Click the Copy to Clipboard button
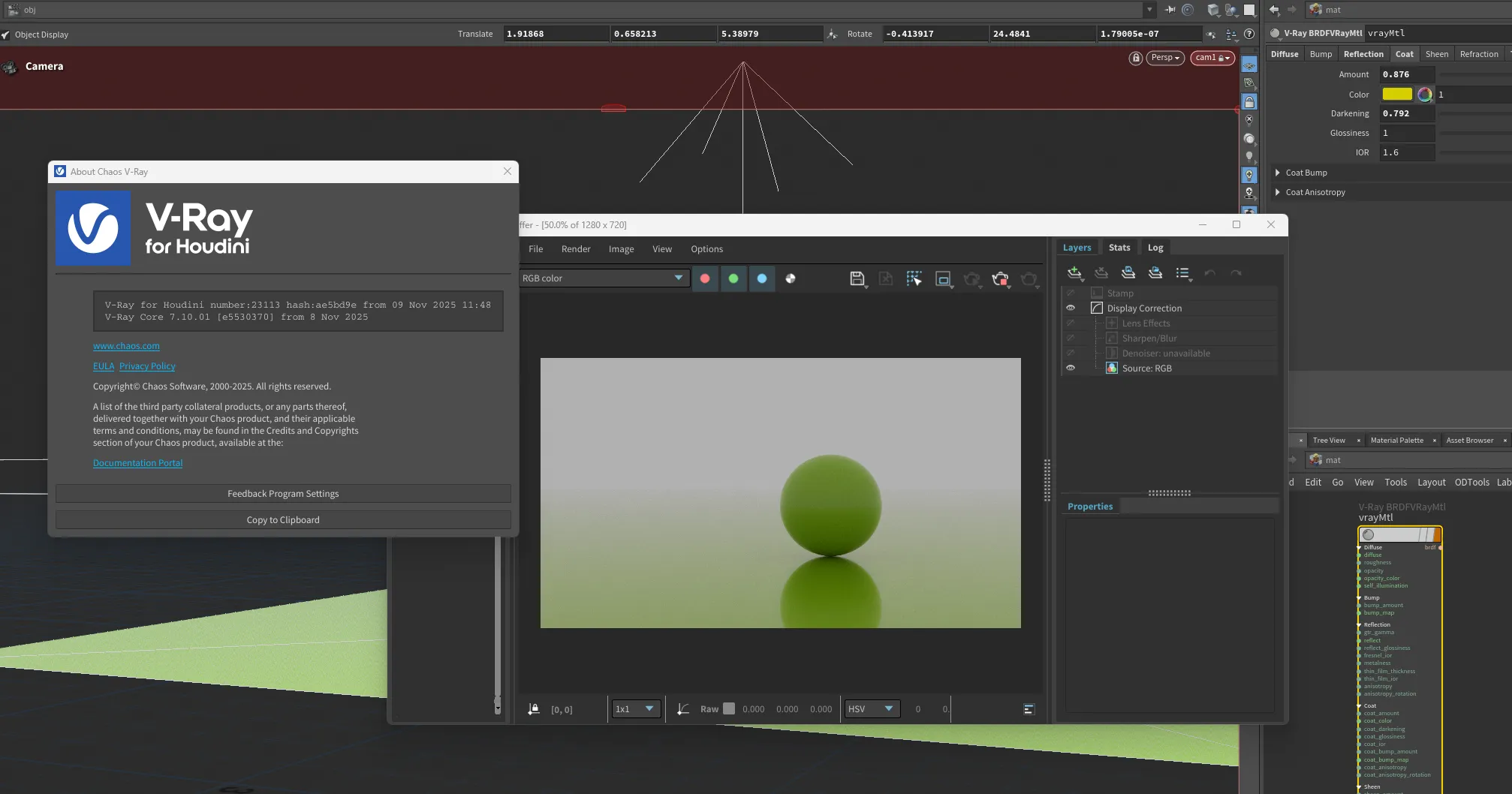The height and width of the screenshot is (794, 1512). [x=283, y=520]
